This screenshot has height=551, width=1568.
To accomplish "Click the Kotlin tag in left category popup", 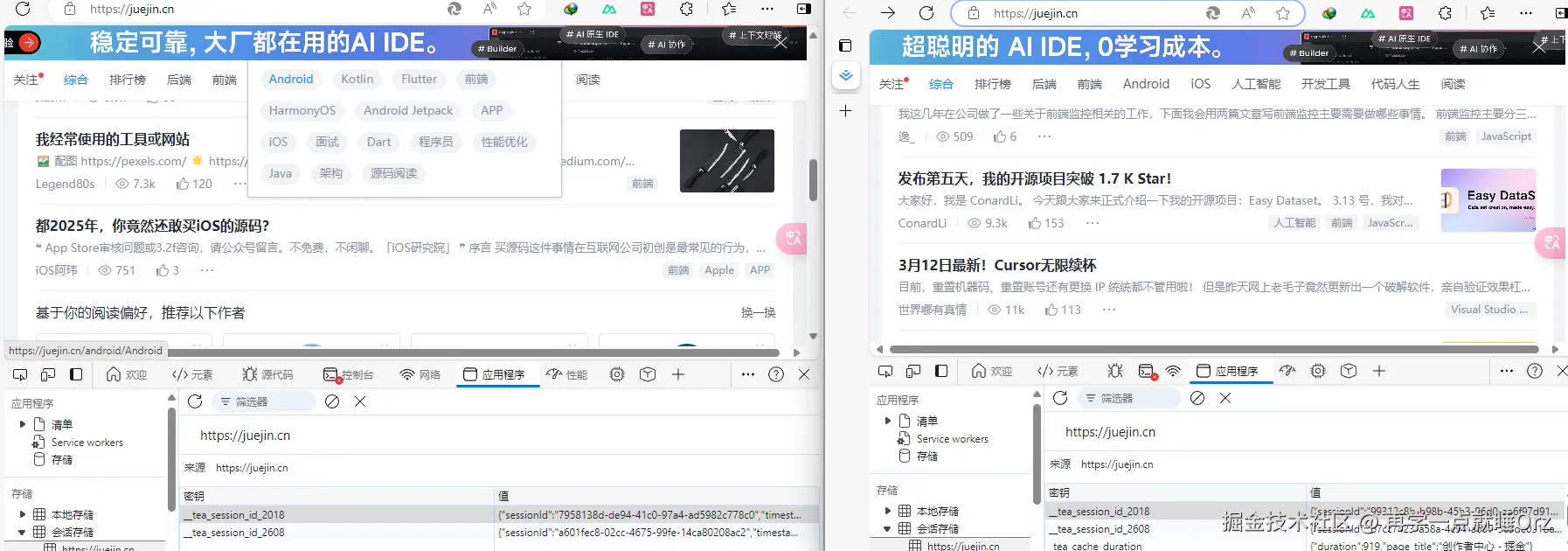I will tap(357, 79).
